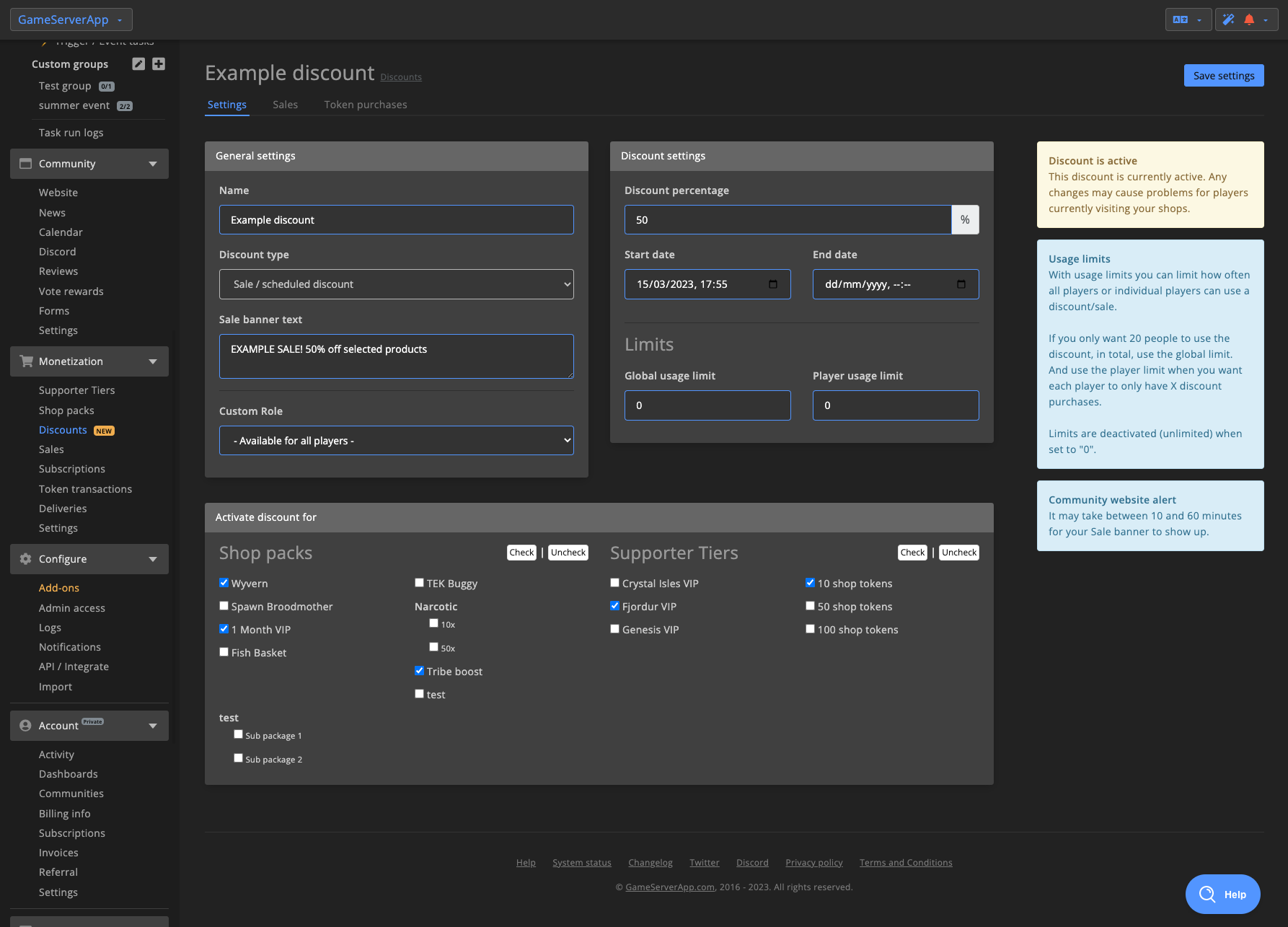Click the magic wand icon in top bar
1288x927 pixels.
pyautogui.click(x=1228, y=19)
